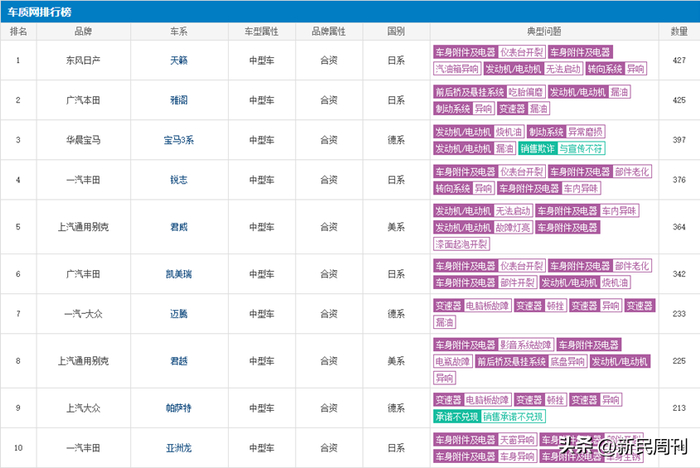Click the quantity value 364
This screenshot has height=468, width=700.
(679, 227)
